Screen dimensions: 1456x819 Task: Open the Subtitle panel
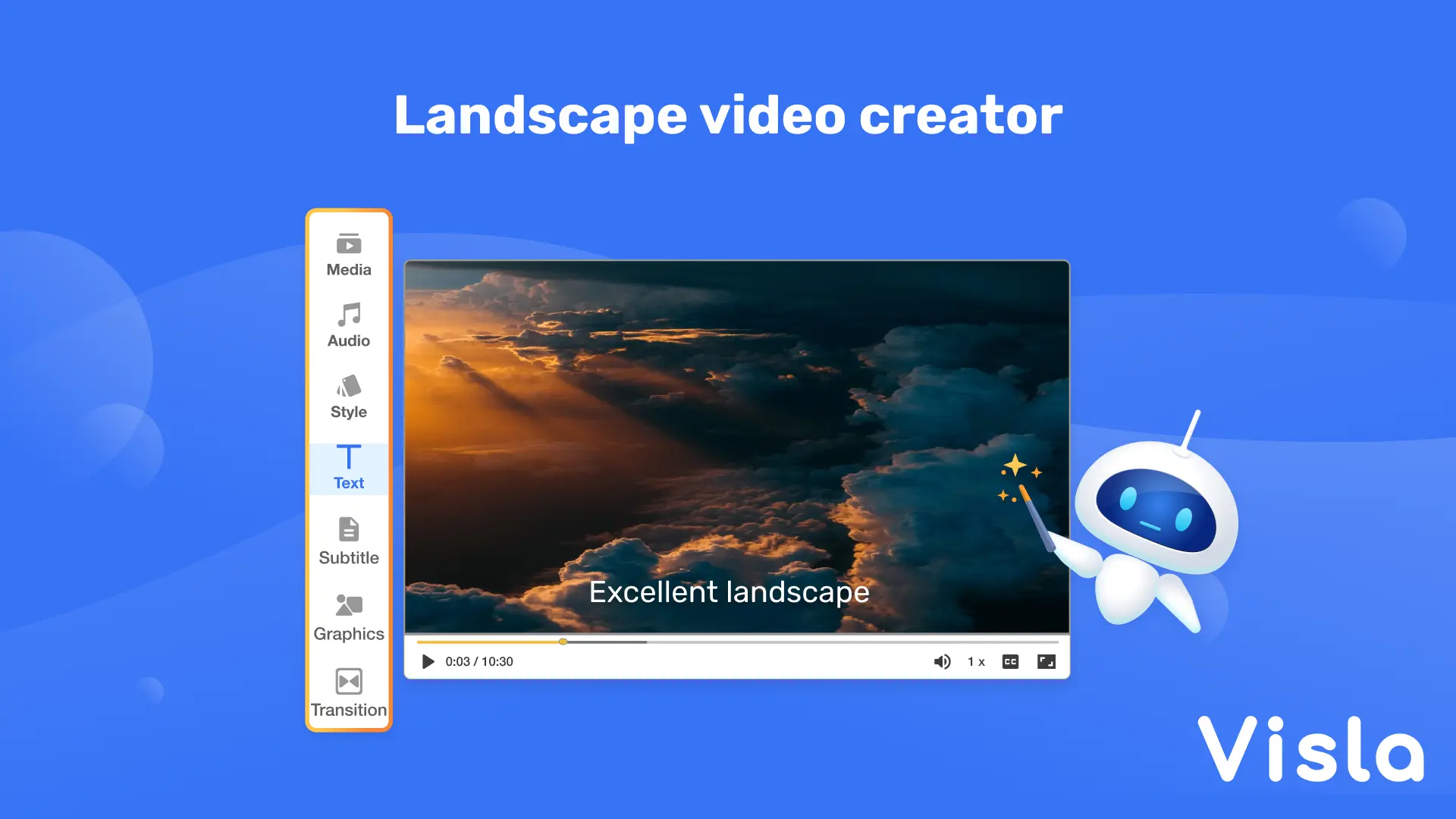pos(348,542)
